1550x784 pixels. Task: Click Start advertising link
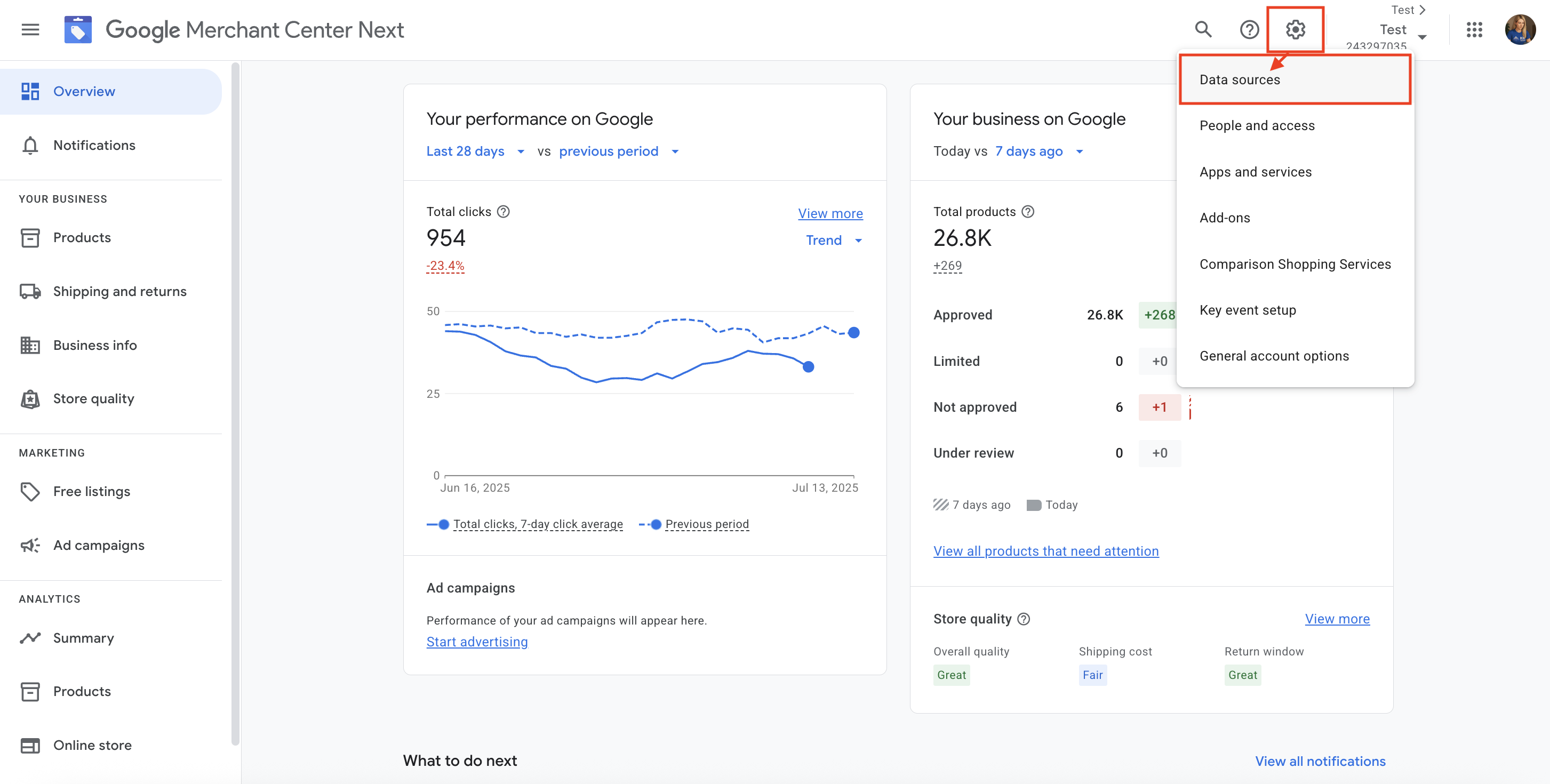pyautogui.click(x=476, y=642)
